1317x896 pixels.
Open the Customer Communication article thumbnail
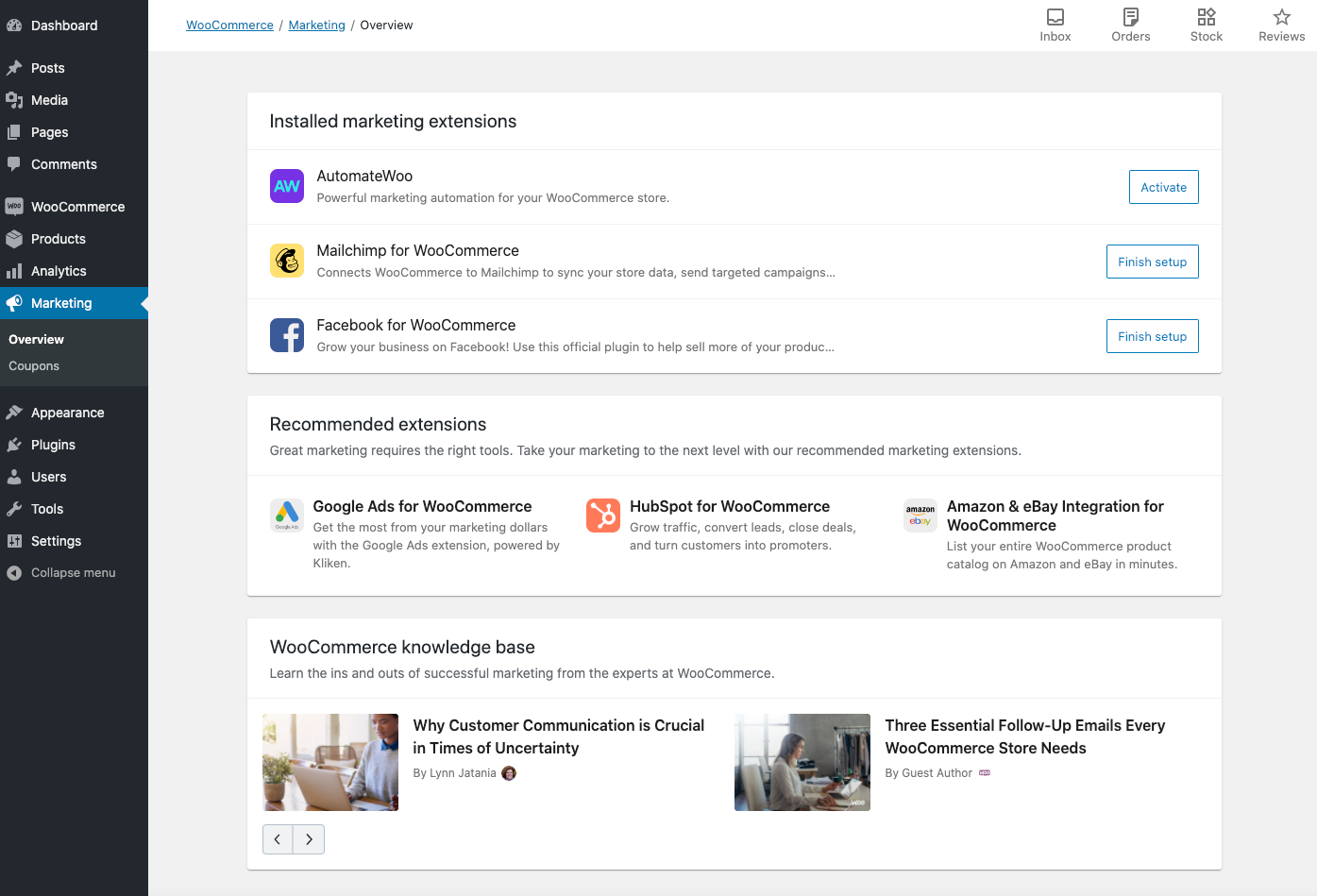coord(329,762)
